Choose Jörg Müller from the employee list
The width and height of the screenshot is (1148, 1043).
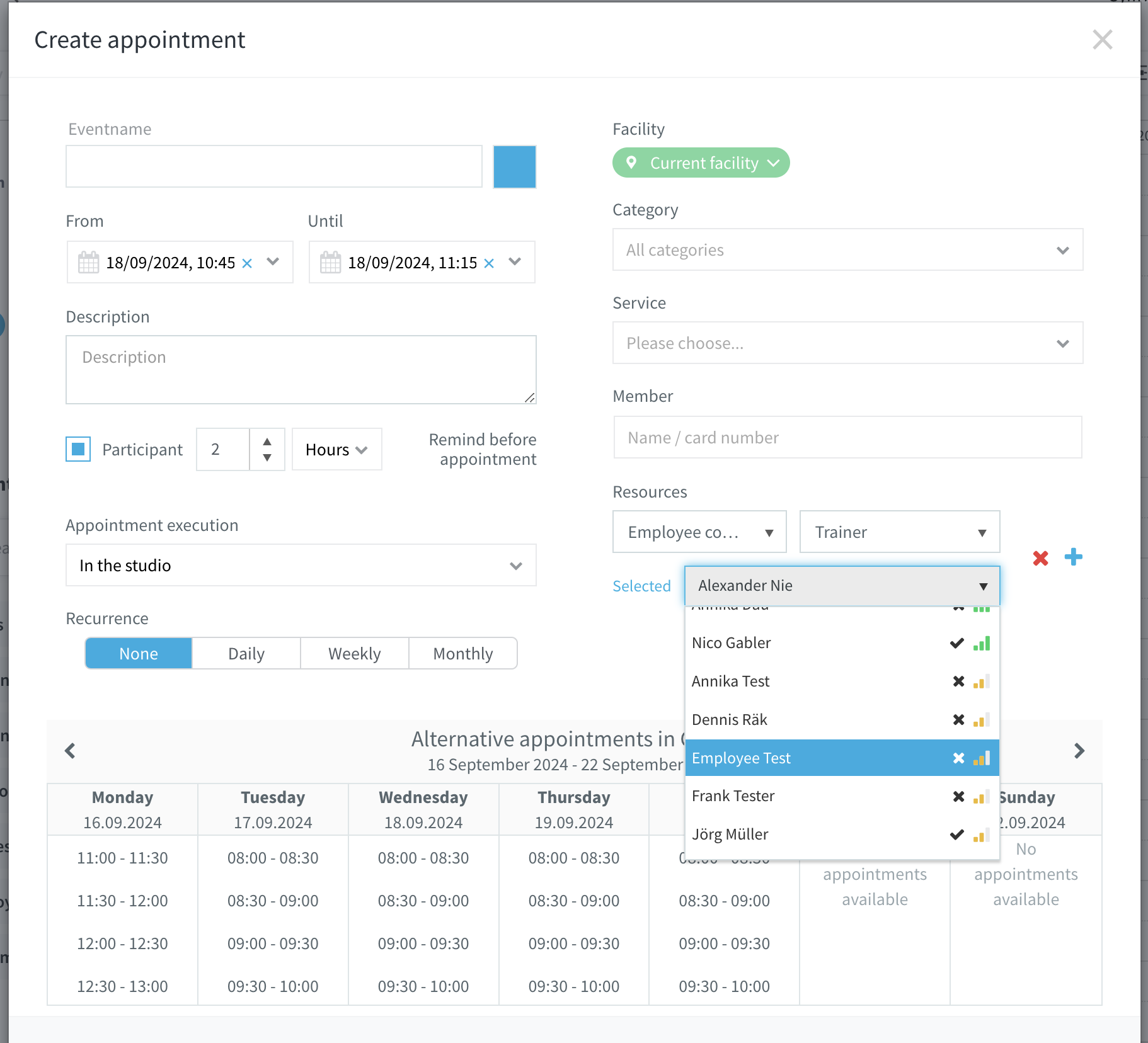coord(842,835)
